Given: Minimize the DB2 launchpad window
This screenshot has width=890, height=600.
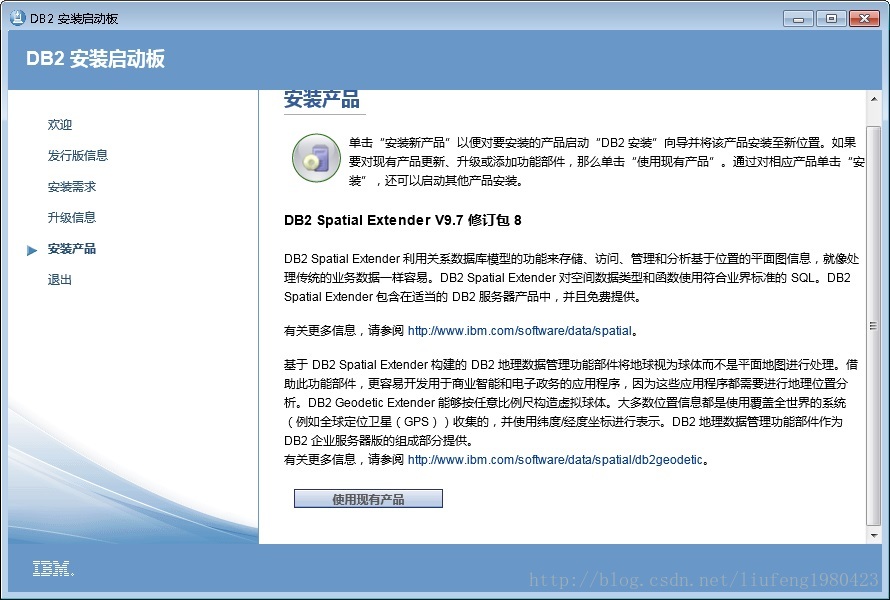Looking at the screenshot, I should [x=798, y=19].
